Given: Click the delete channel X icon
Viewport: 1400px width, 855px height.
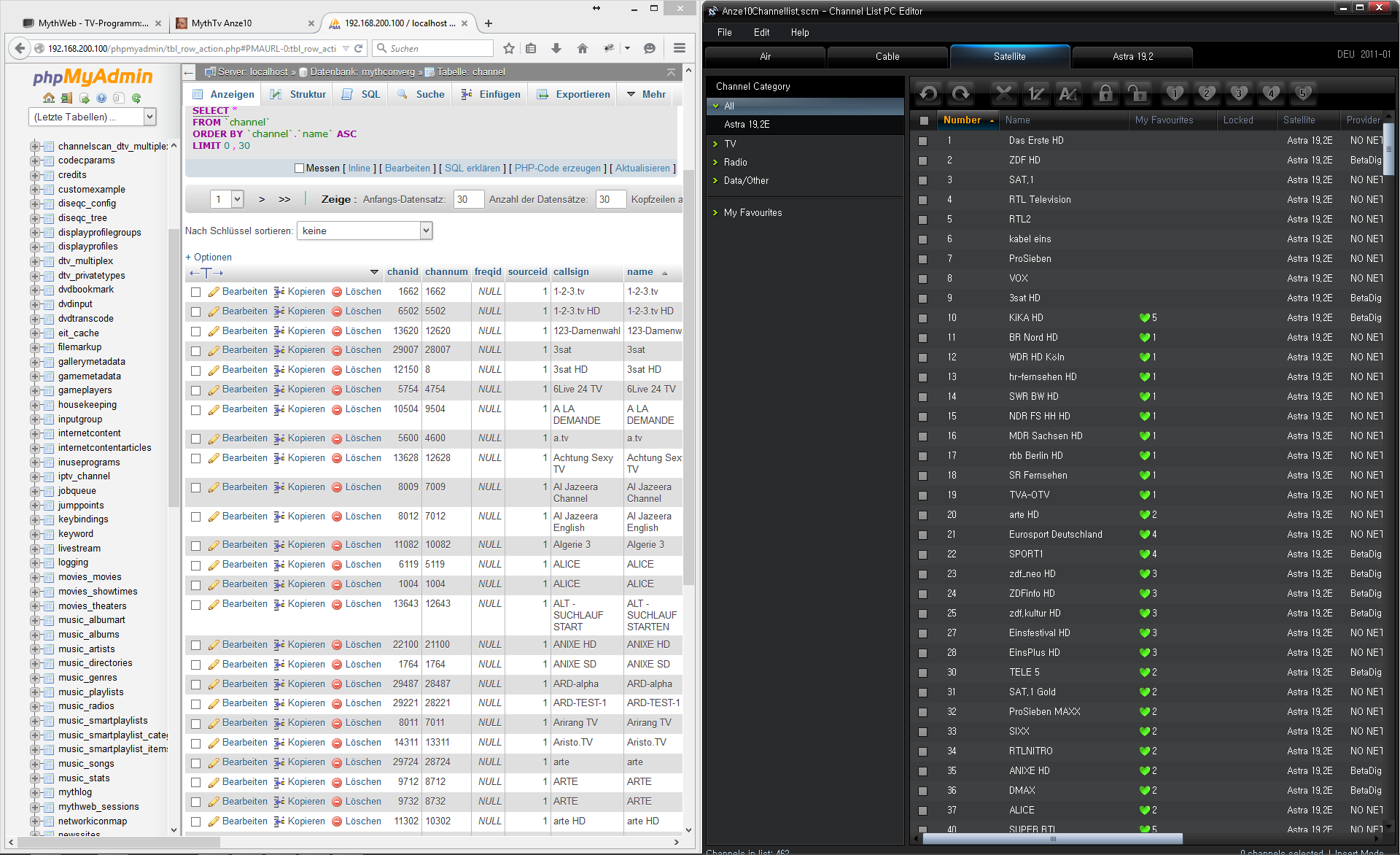Looking at the screenshot, I should (x=1003, y=93).
